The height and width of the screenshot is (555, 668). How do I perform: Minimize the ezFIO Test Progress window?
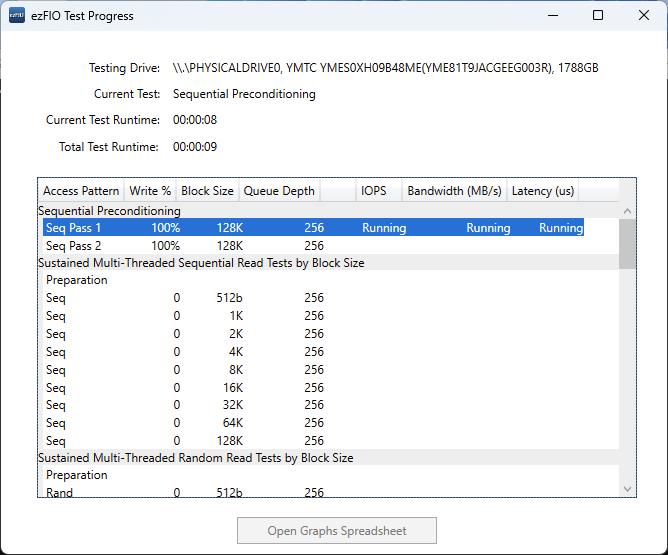(x=553, y=16)
